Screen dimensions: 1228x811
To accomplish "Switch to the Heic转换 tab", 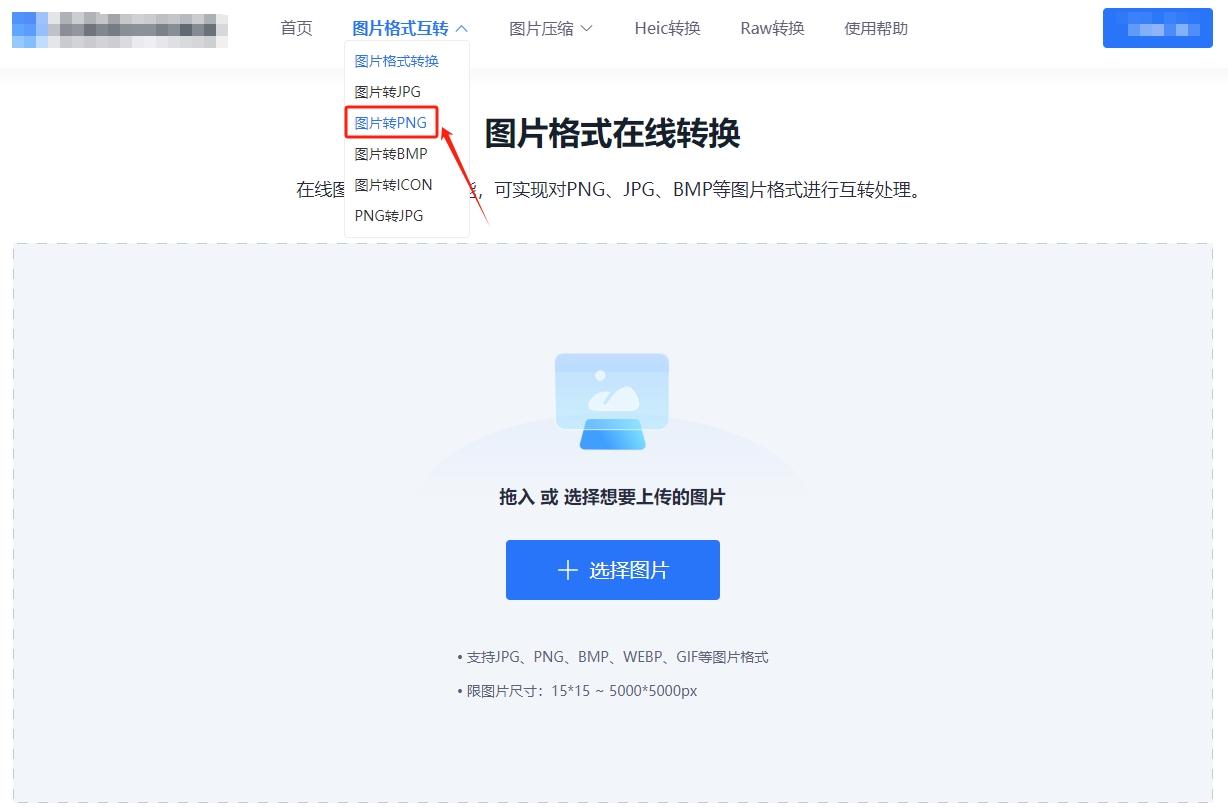I will click(x=667, y=28).
